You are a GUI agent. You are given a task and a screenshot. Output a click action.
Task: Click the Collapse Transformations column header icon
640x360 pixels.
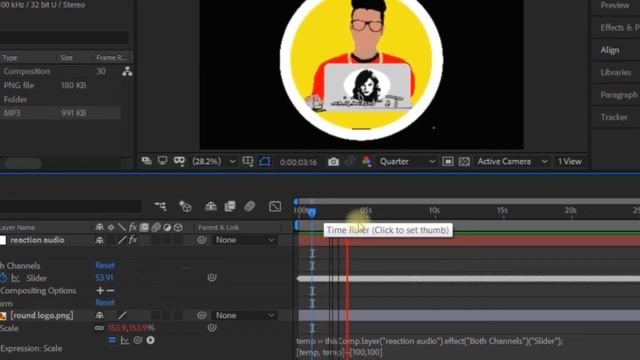[x=111, y=227]
